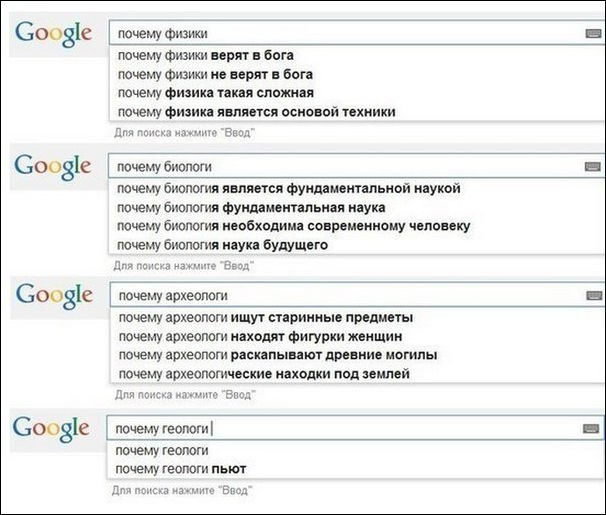This screenshot has width=606, height=515.
Task: Select suggestion 'почему биология наука будущего'
Action: (x=222, y=245)
